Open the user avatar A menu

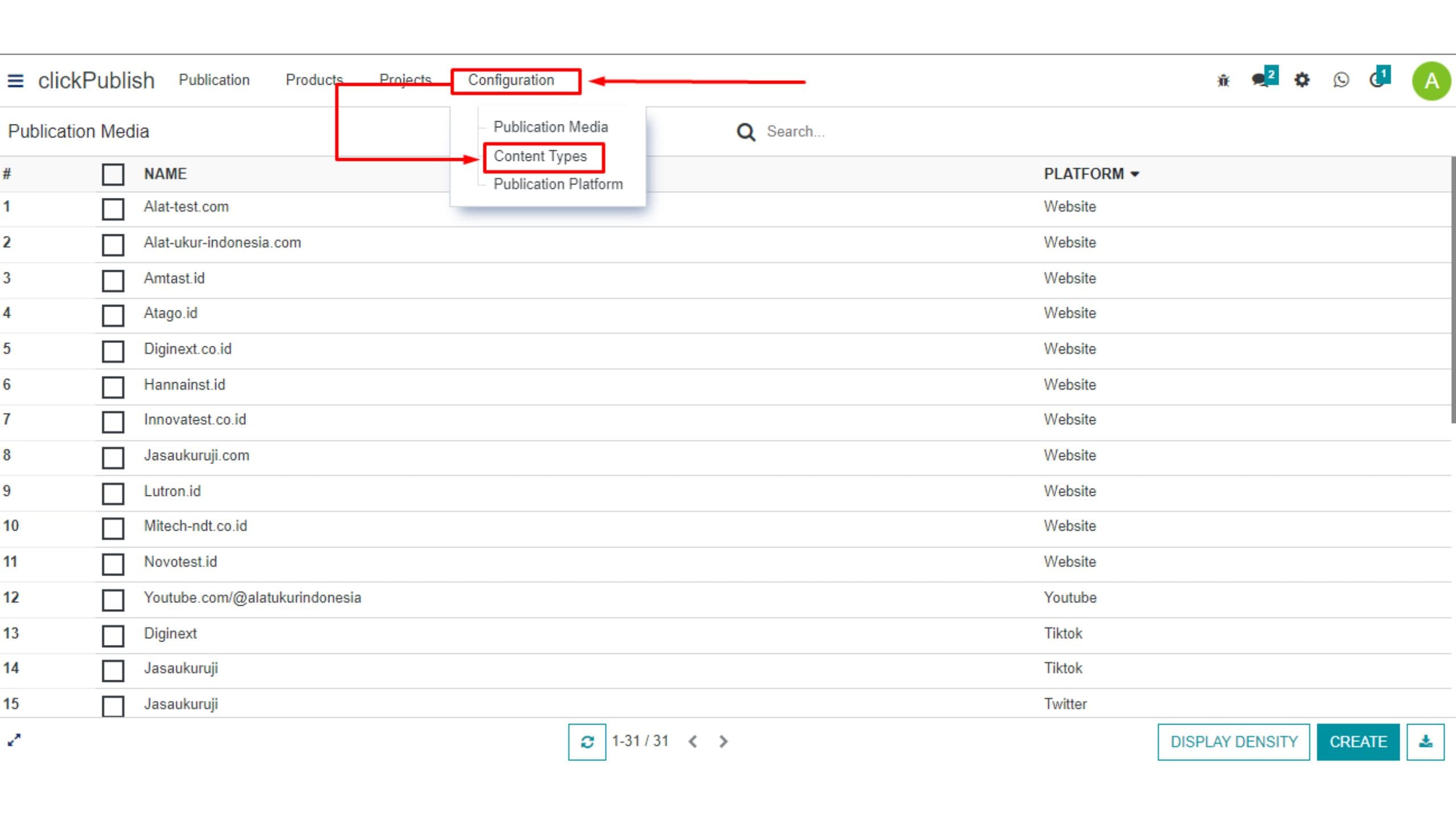pos(1431,81)
